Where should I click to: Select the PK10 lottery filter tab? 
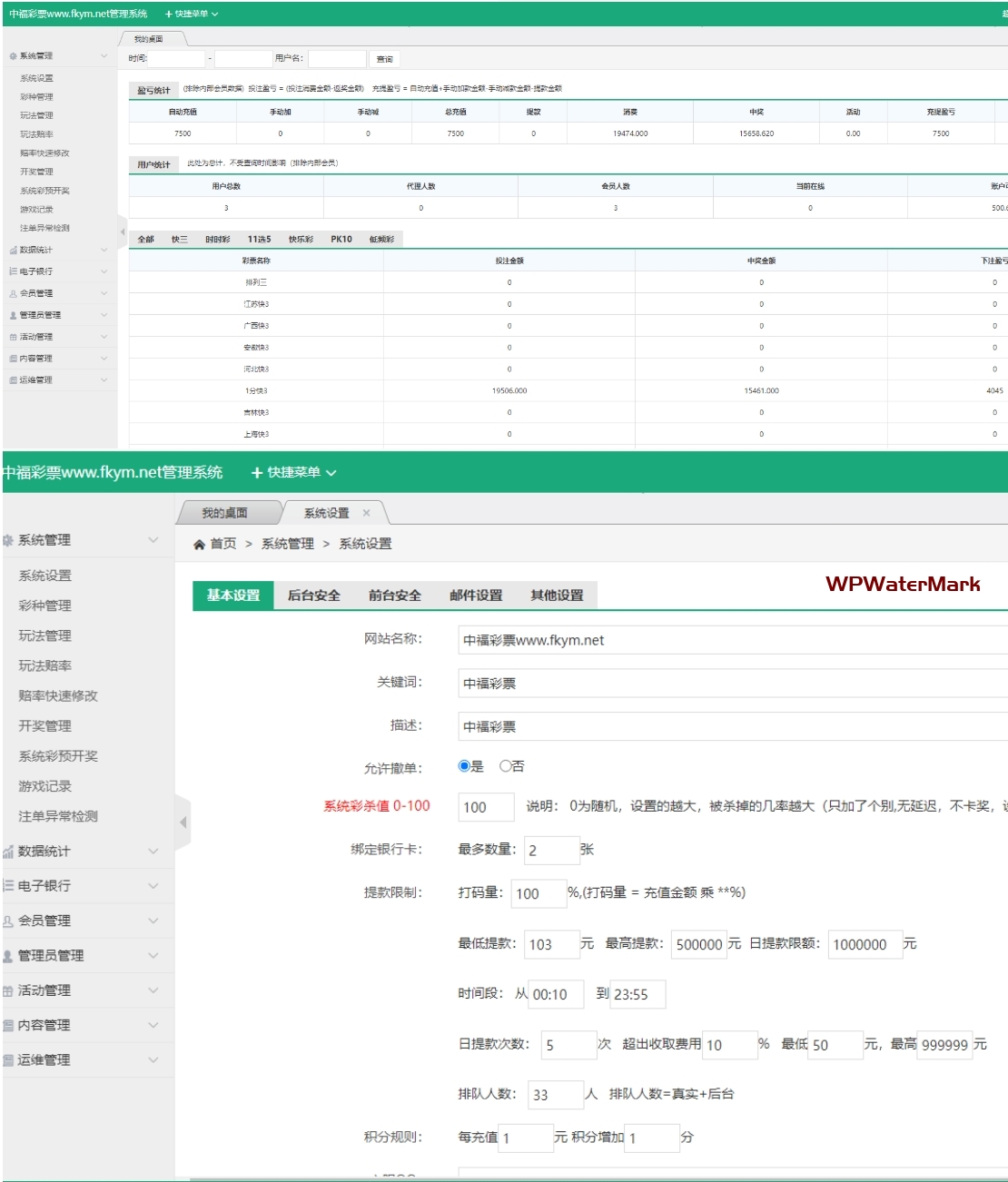(x=341, y=240)
